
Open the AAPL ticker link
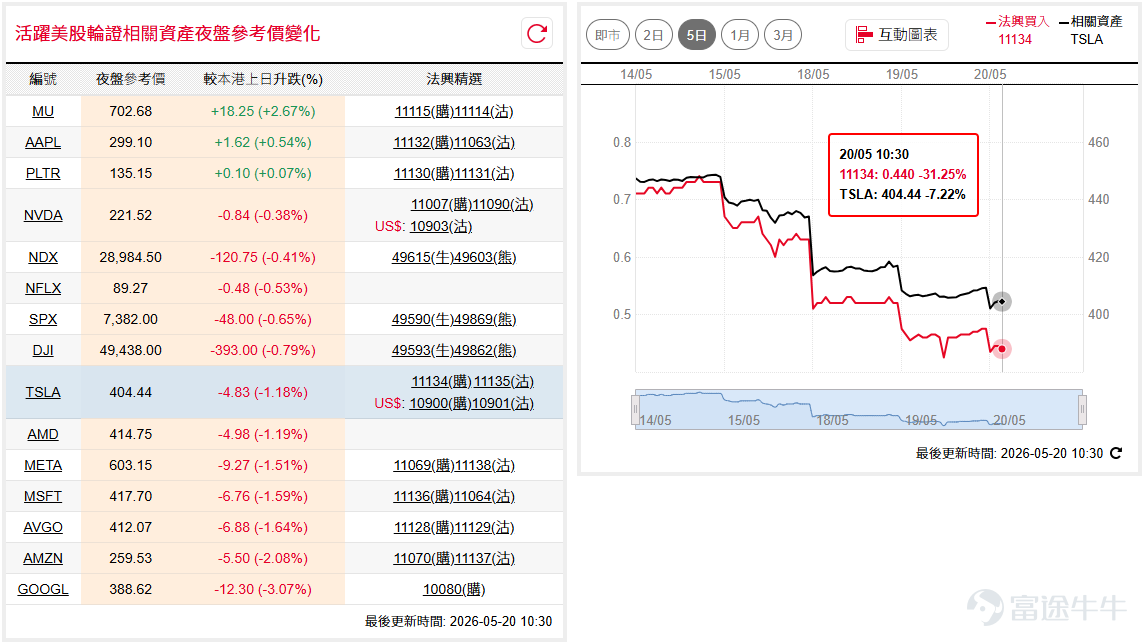[x=43, y=142]
